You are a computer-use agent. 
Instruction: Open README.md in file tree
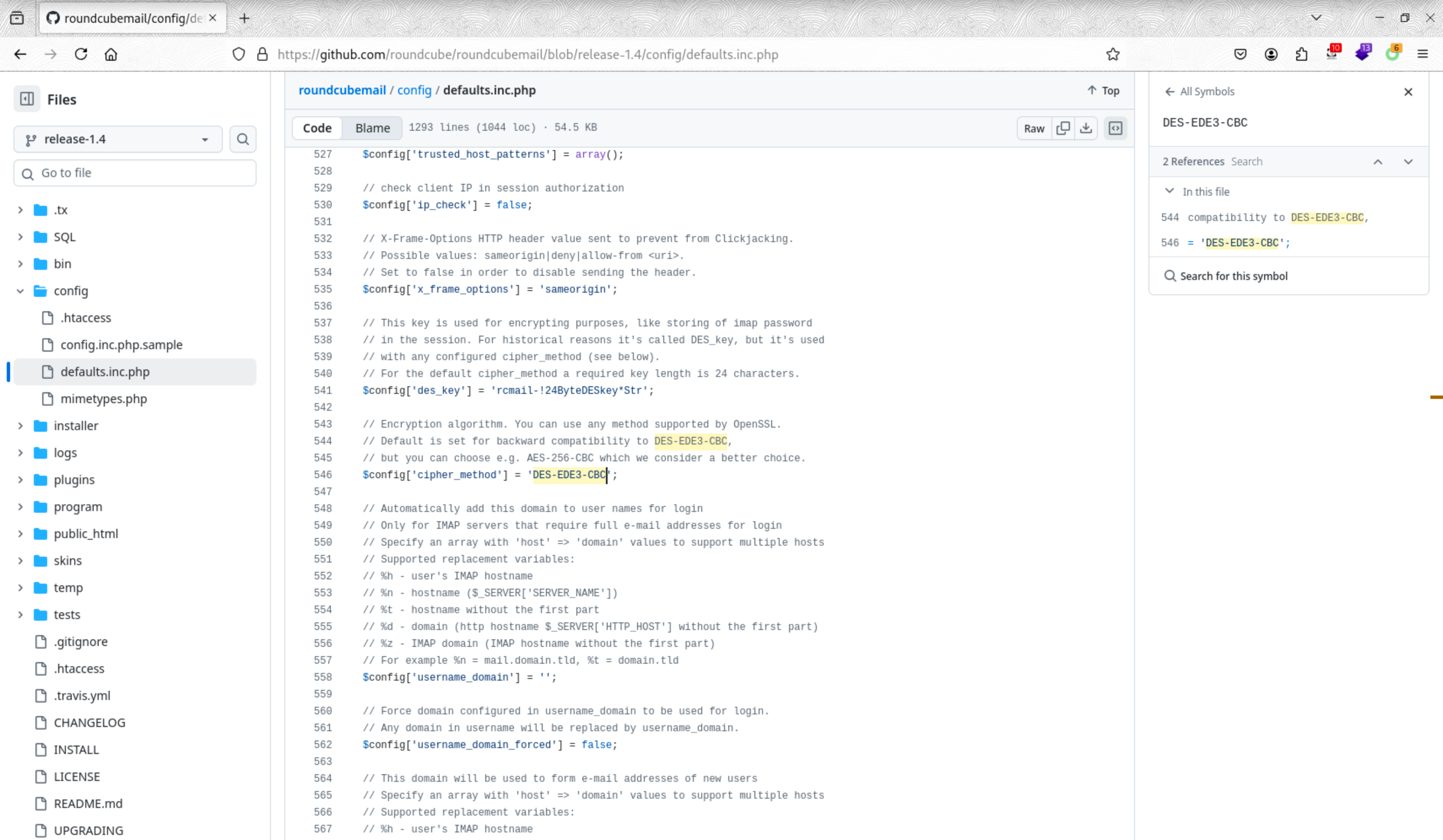(88, 803)
